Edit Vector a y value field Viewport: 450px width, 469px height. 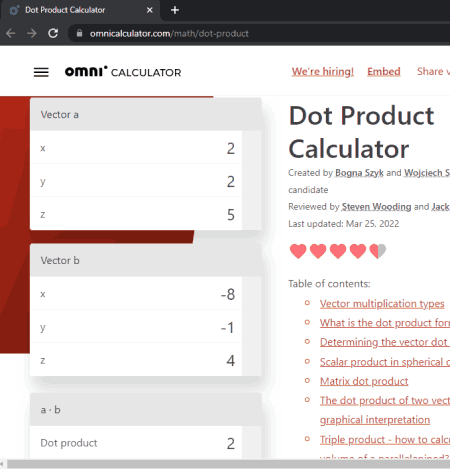136,181
